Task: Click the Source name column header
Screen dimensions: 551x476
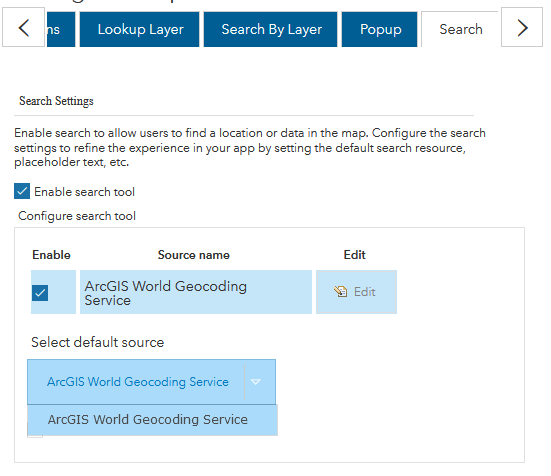Action: coord(194,255)
